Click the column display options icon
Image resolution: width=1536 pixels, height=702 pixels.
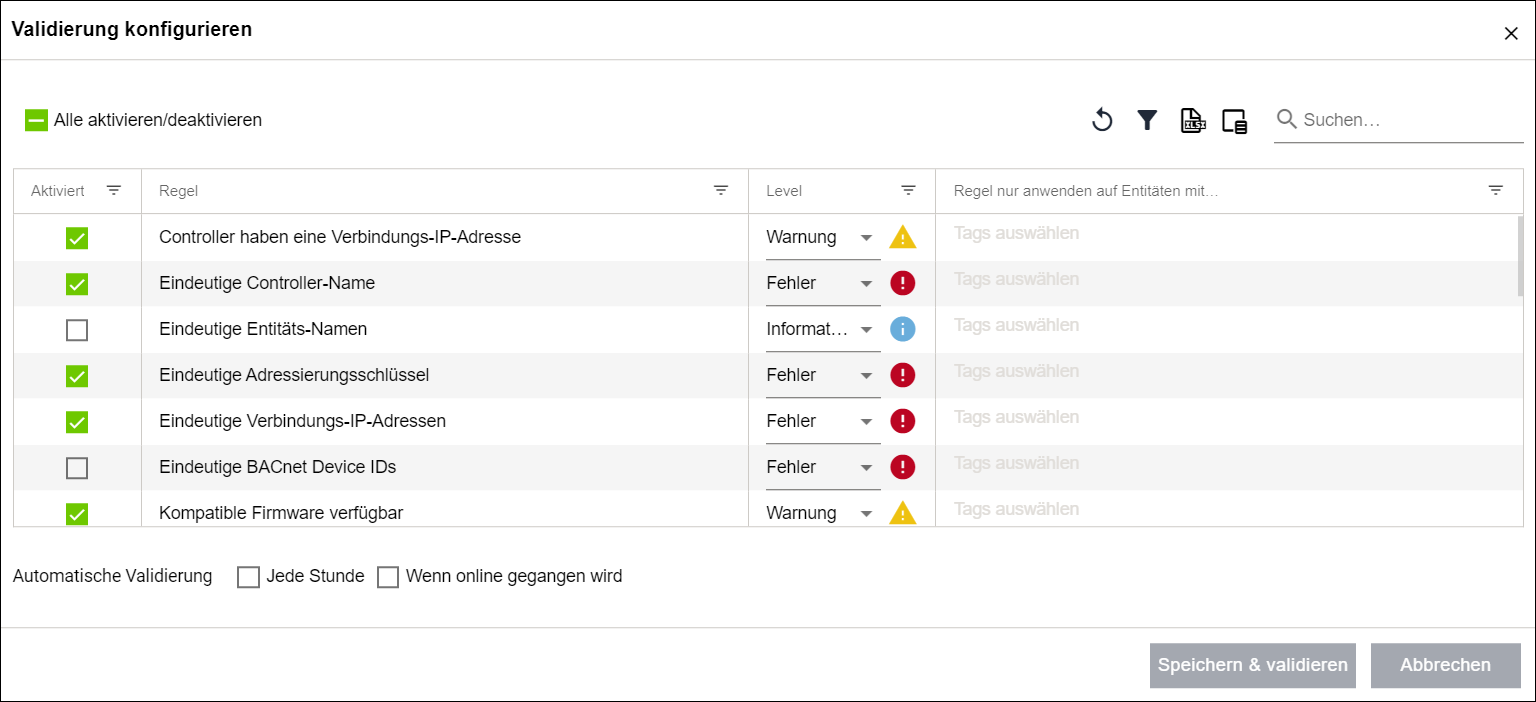click(1235, 121)
